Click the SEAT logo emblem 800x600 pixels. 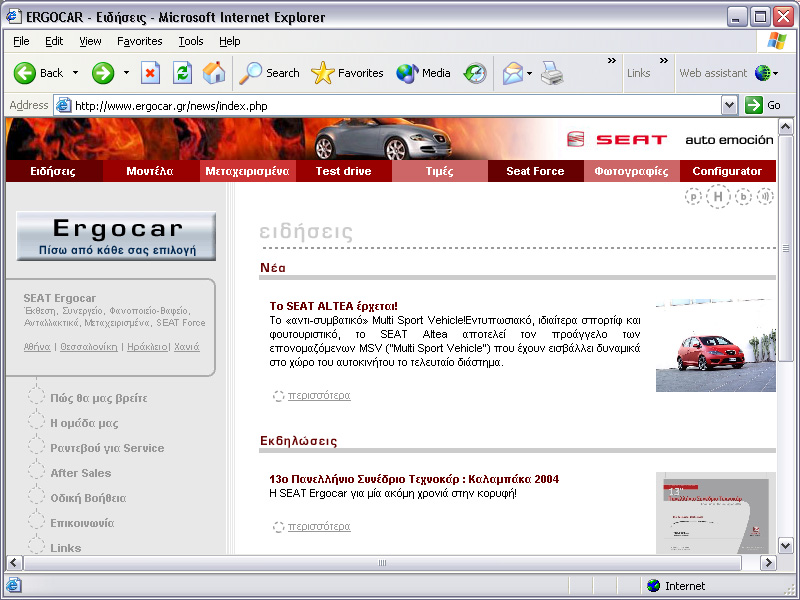click(576, 139)
